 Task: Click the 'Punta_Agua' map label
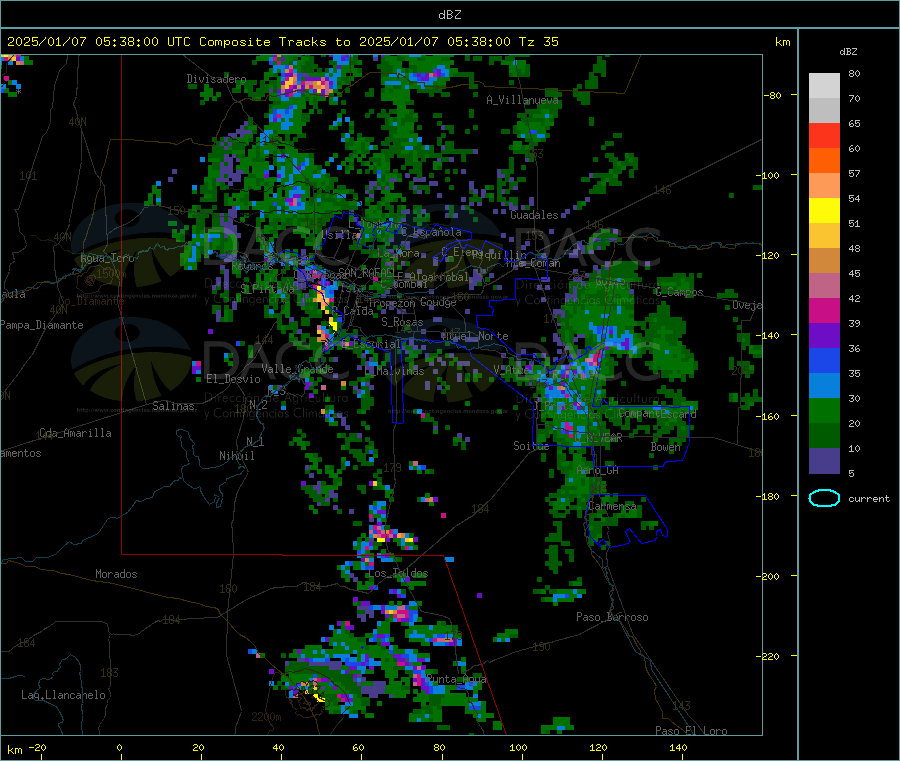[x=456, y=680]
